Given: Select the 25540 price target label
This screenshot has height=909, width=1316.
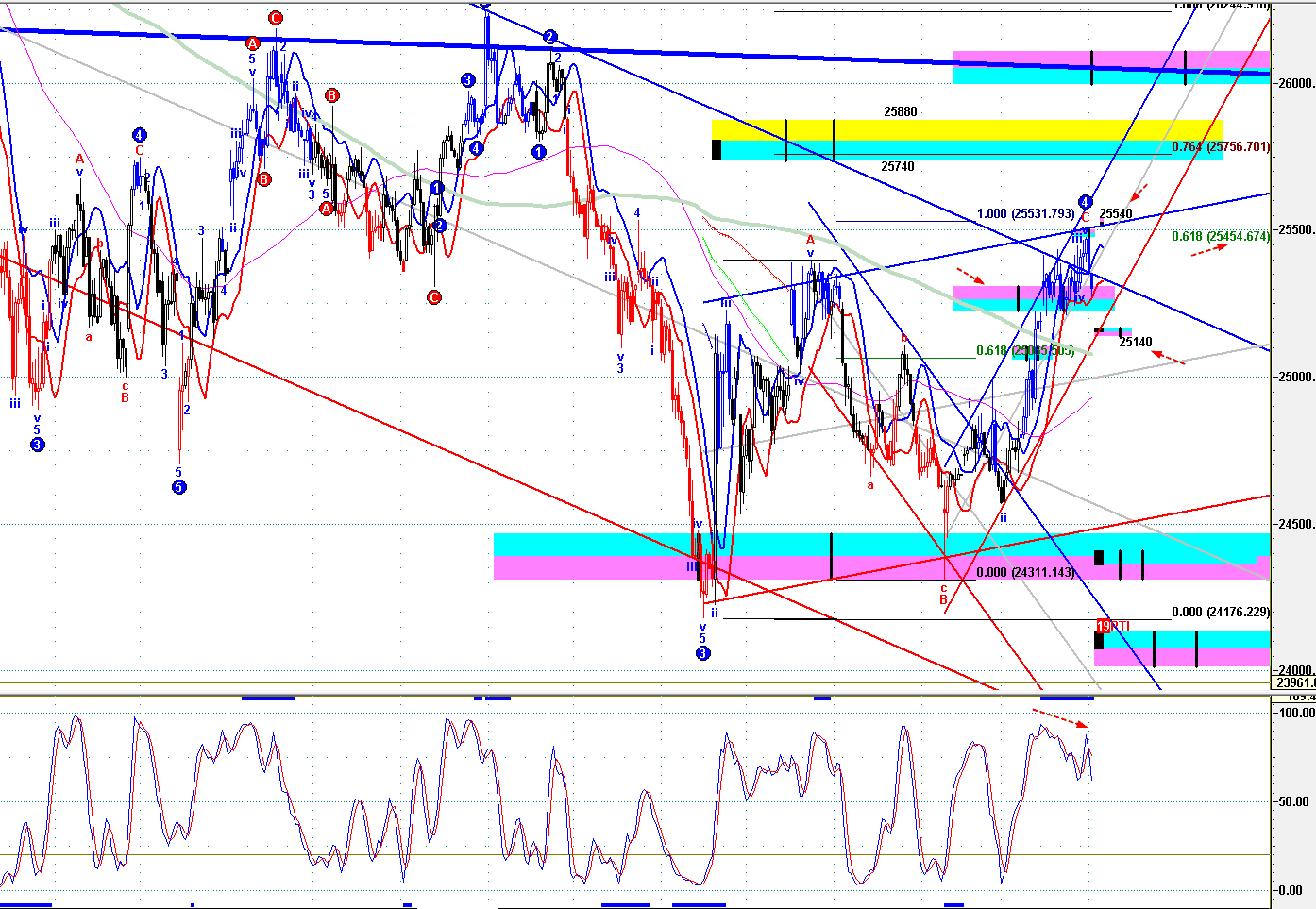Looking at the screenshot, I should (x=1116, y=214).
